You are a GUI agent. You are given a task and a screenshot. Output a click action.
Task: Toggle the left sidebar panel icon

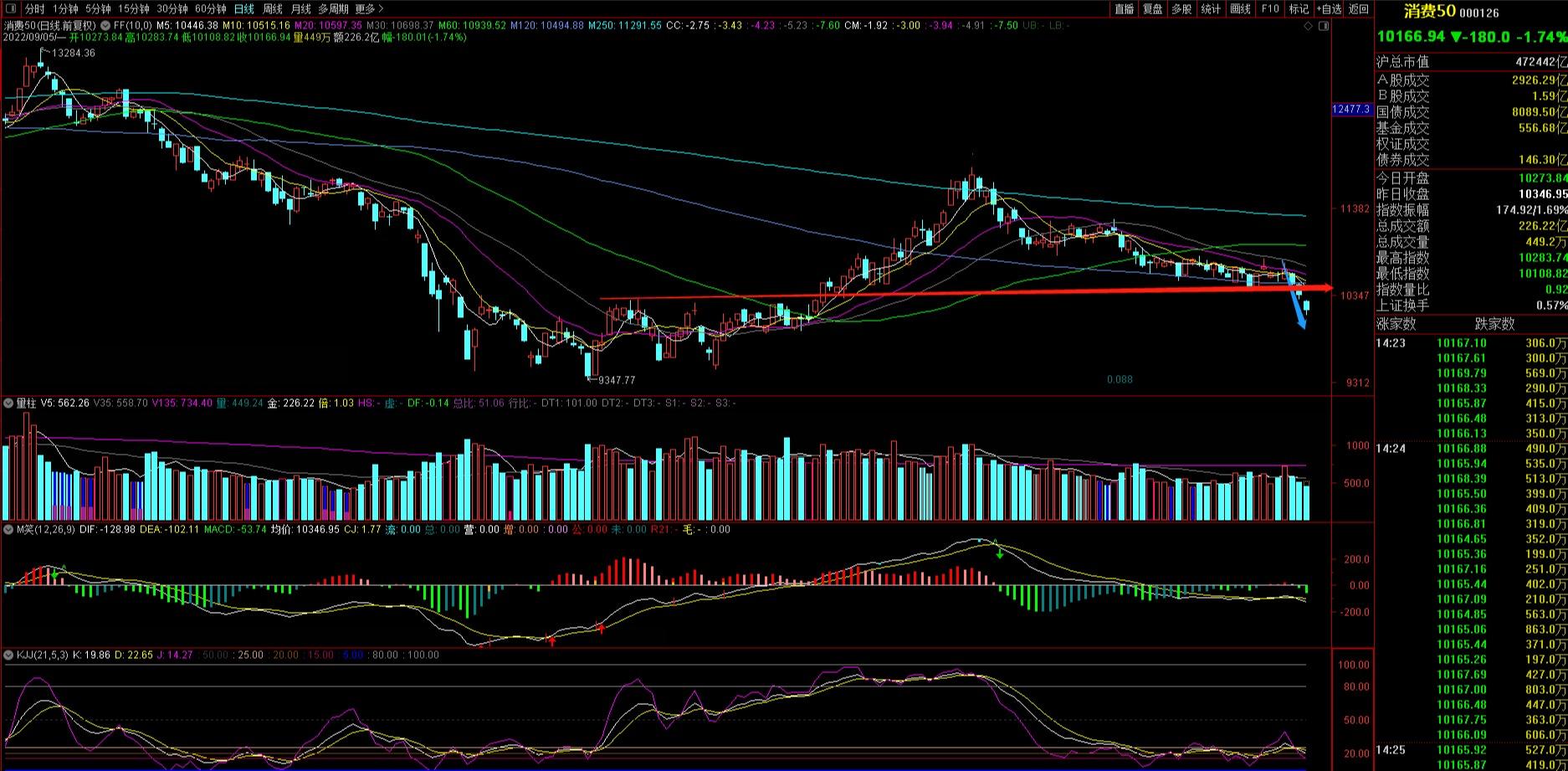tap(9, 8)
